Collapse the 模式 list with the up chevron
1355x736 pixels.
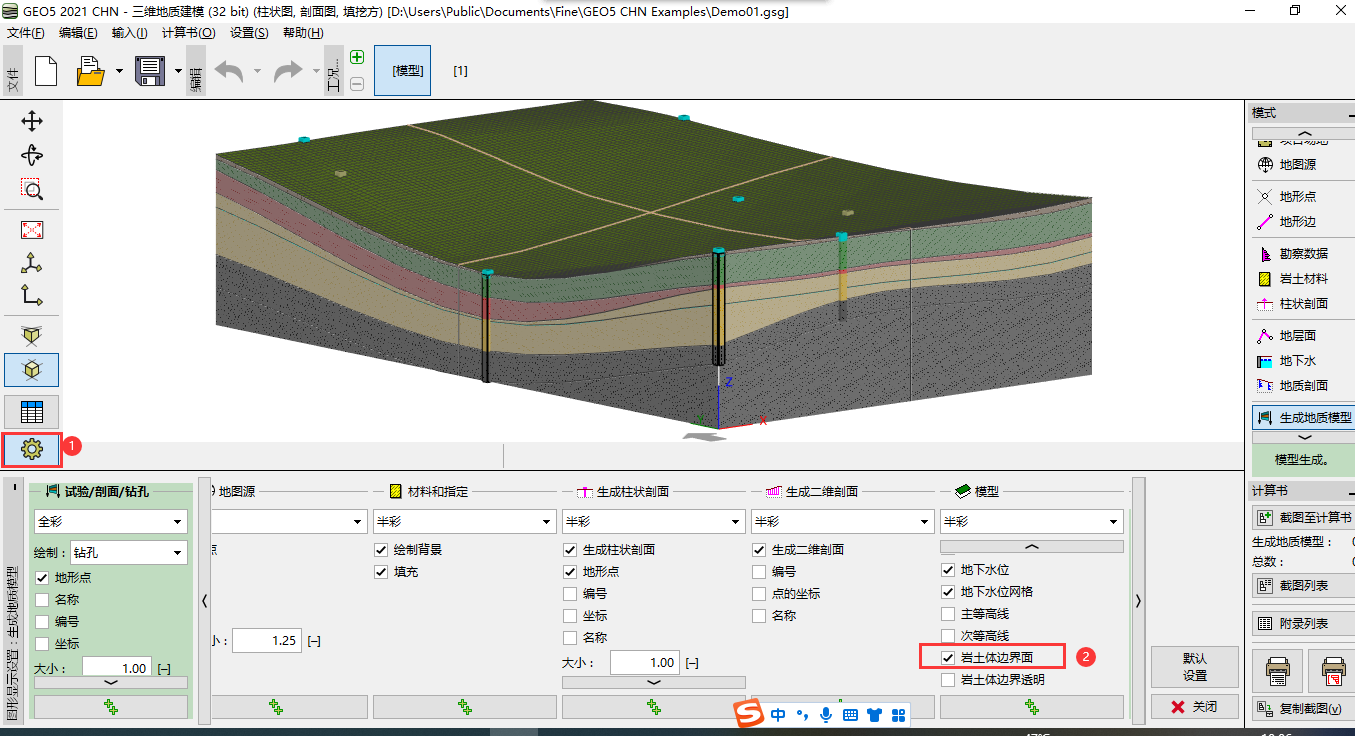coord(1304,133)
